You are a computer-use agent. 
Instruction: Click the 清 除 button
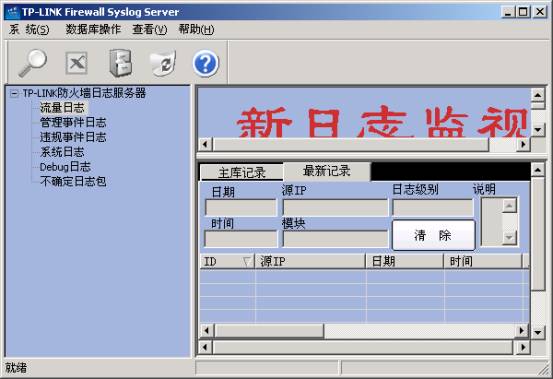(434, 235)
